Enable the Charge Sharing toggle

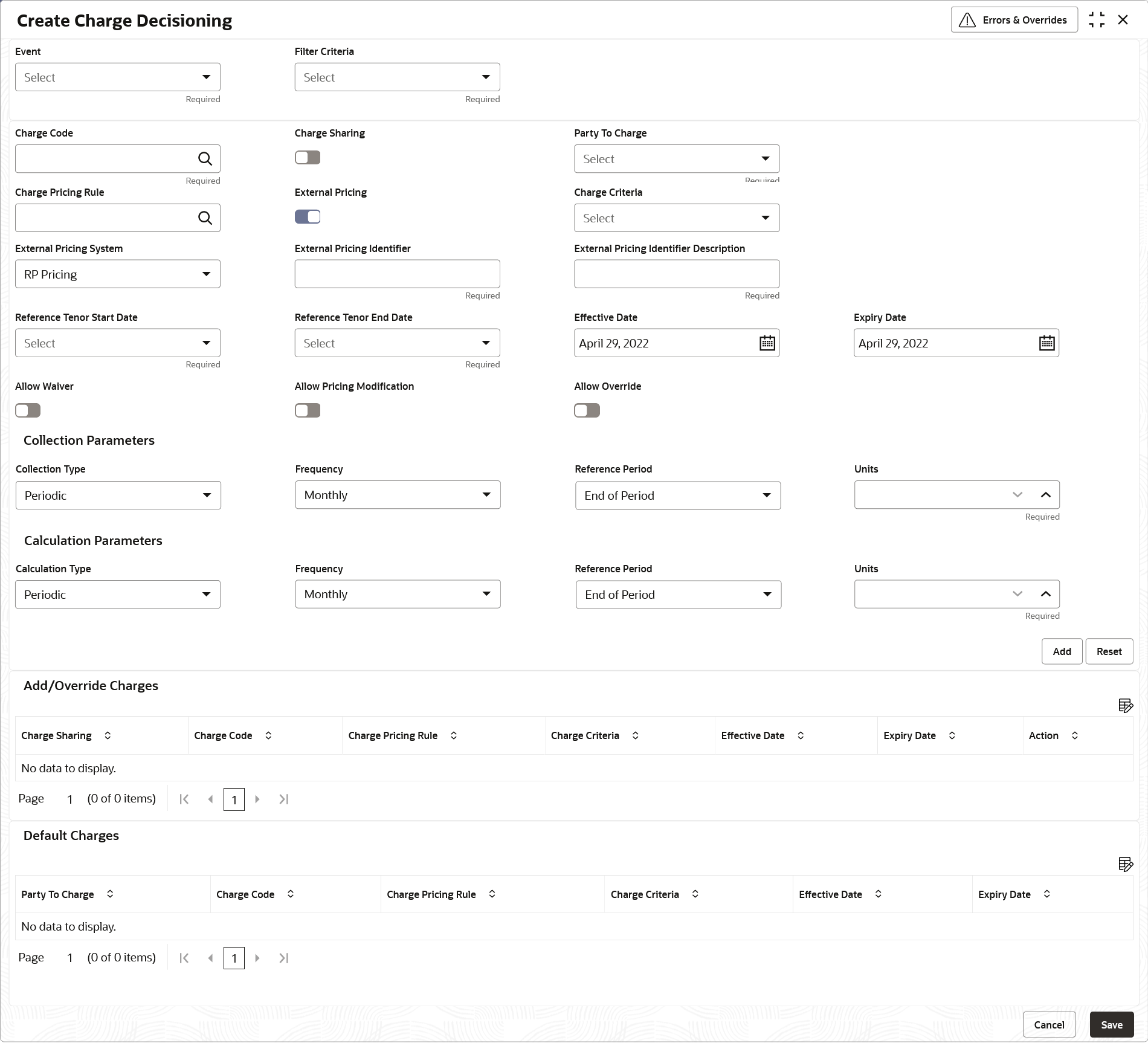pyautogui.click(x=308, y=158)
